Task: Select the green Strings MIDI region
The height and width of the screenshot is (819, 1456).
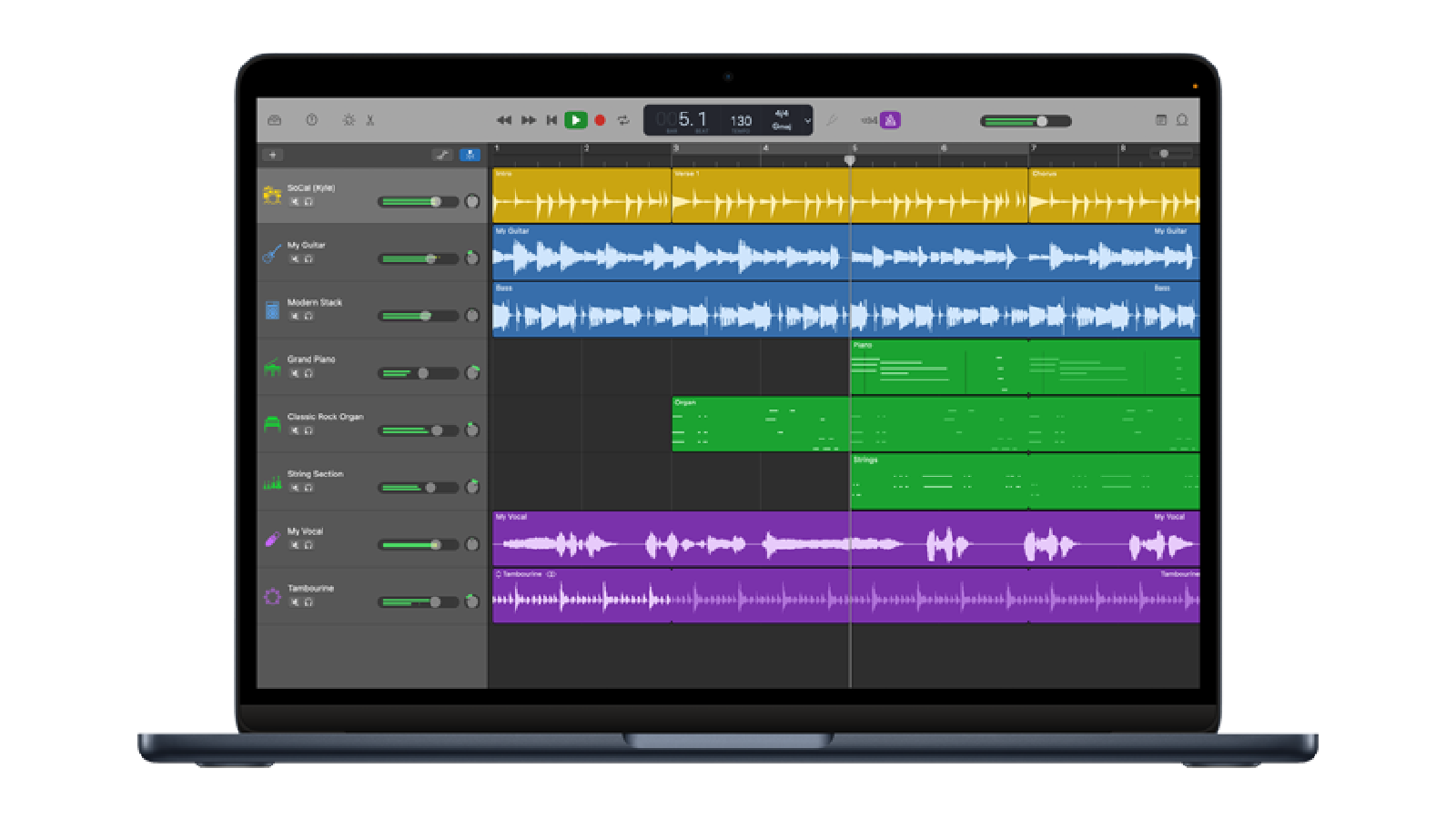Action: point(1025,481)
